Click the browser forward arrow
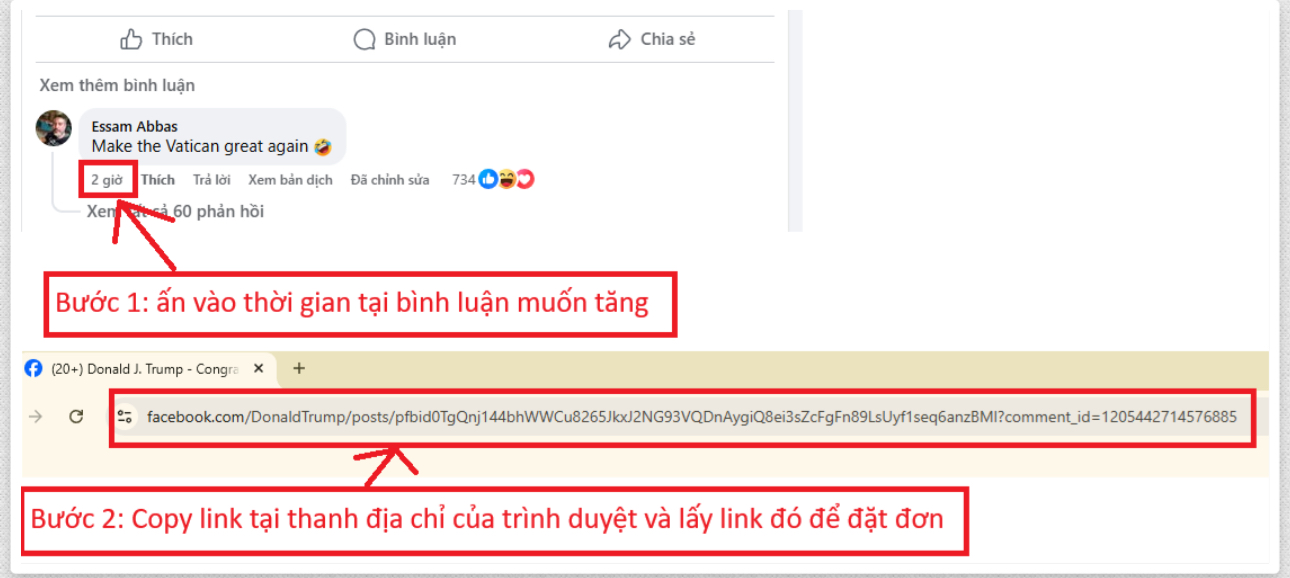The height and width of the screenshot is (578, 1290). tap(36, 417)
